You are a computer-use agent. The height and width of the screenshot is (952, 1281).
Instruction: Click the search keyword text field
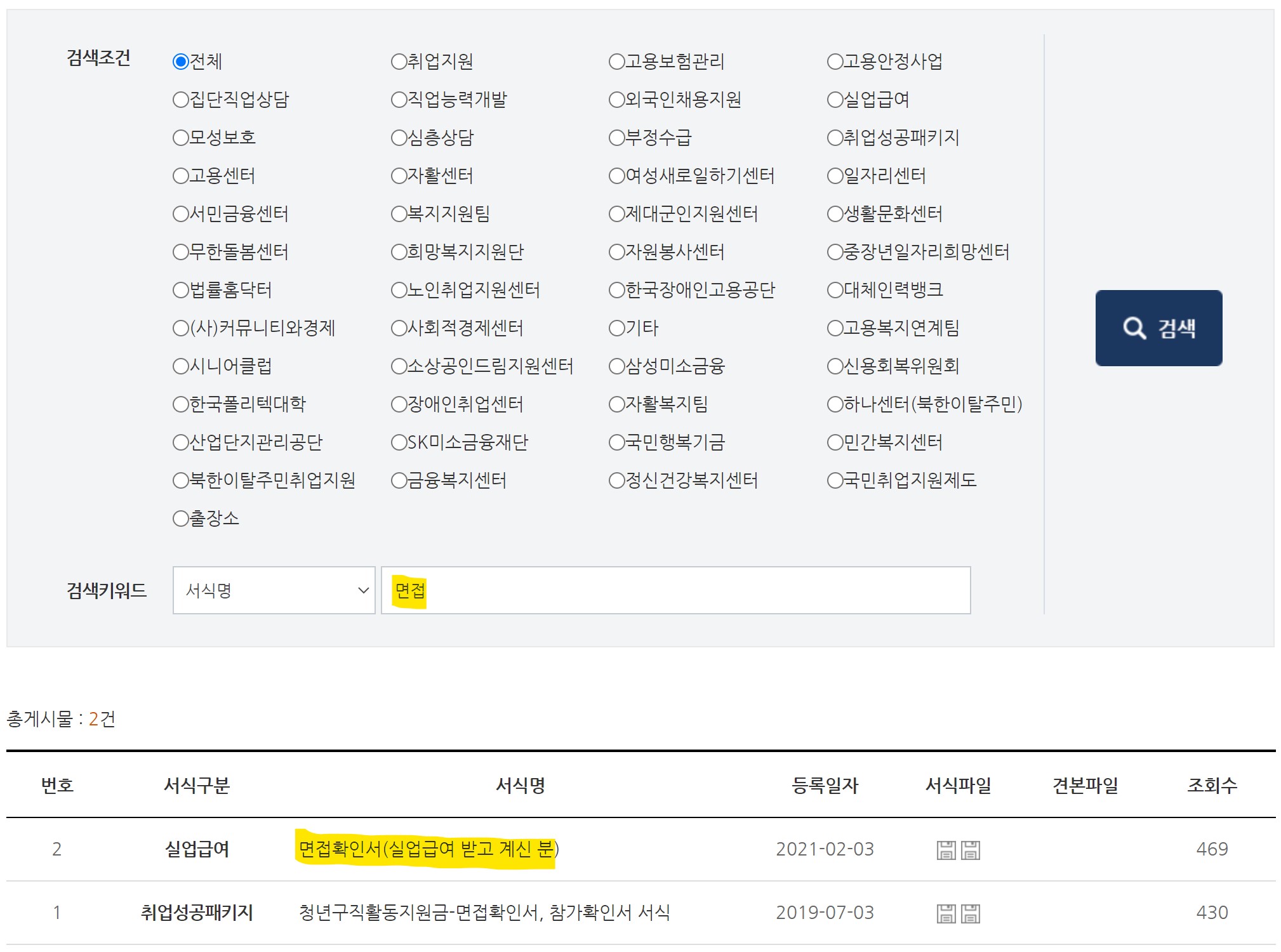coord(675,590)
